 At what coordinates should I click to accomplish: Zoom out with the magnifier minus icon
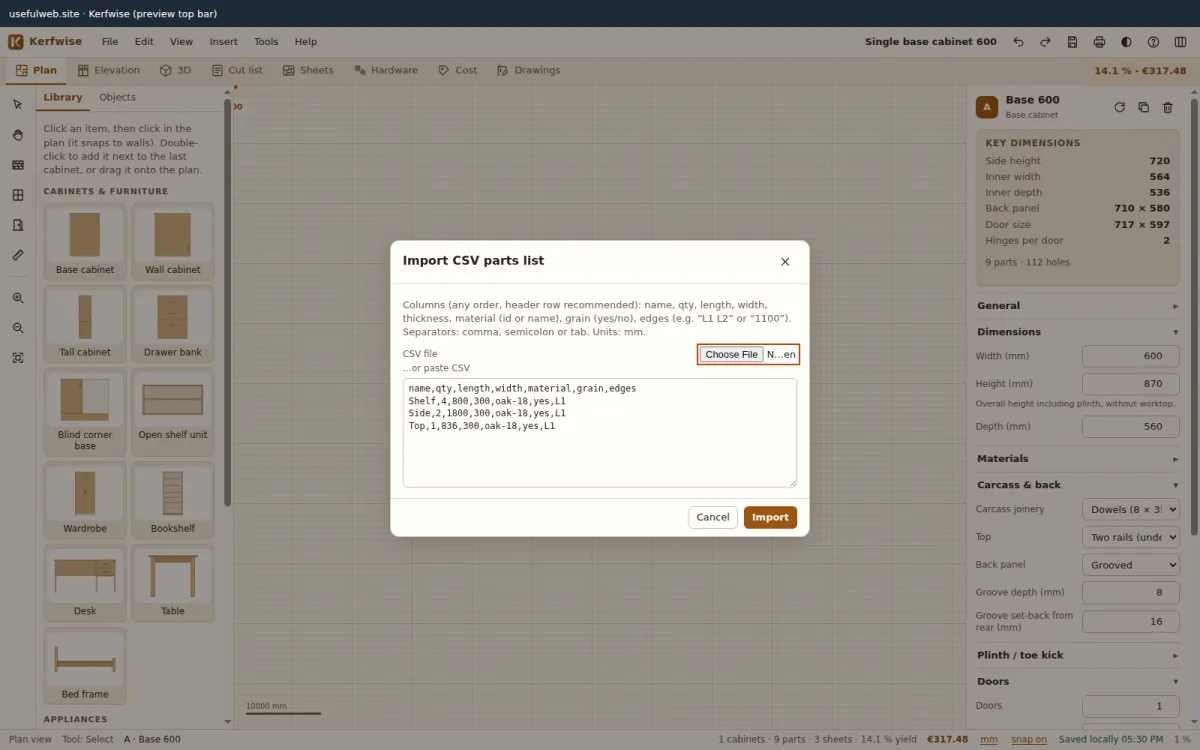pyautogui.click(x=18, y=328)
